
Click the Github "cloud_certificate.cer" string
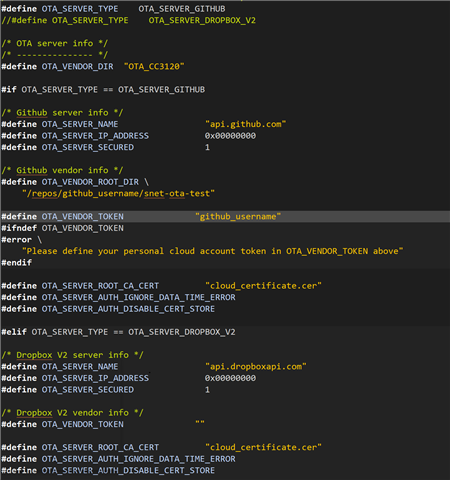[263, 286]
